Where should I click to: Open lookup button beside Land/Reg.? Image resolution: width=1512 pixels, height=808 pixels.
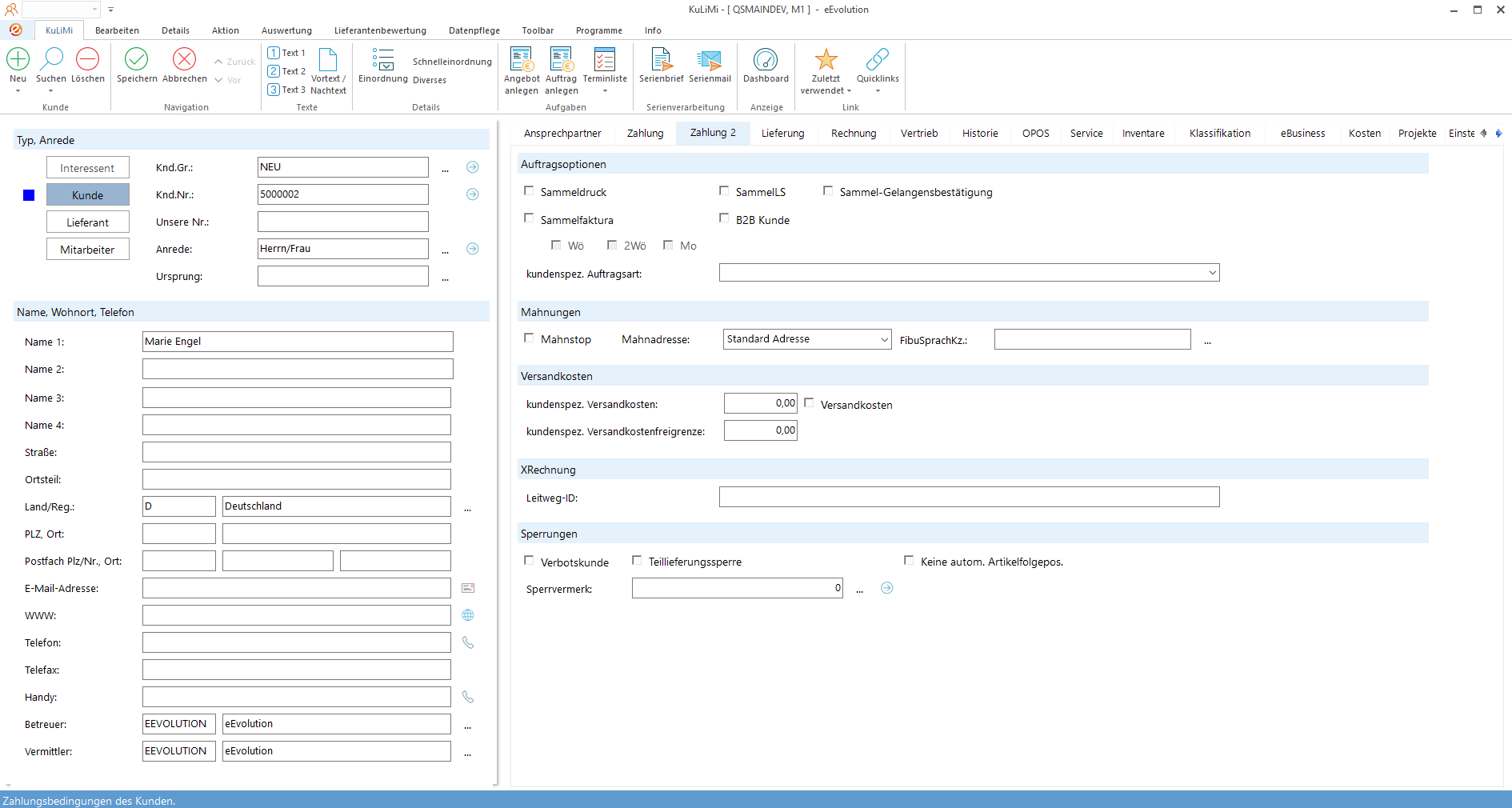coord(468,508)
